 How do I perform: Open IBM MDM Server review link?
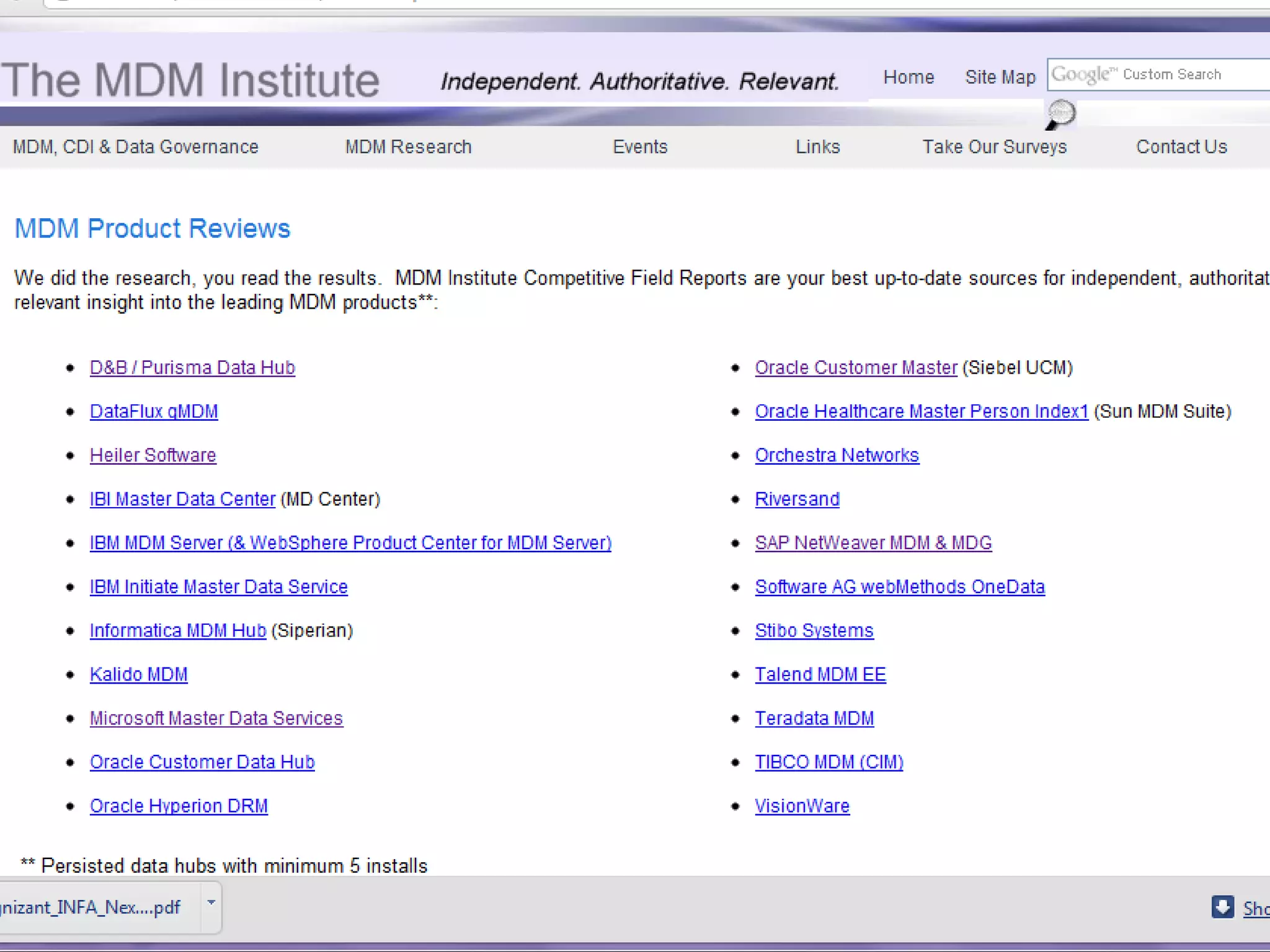coord(350,543)
